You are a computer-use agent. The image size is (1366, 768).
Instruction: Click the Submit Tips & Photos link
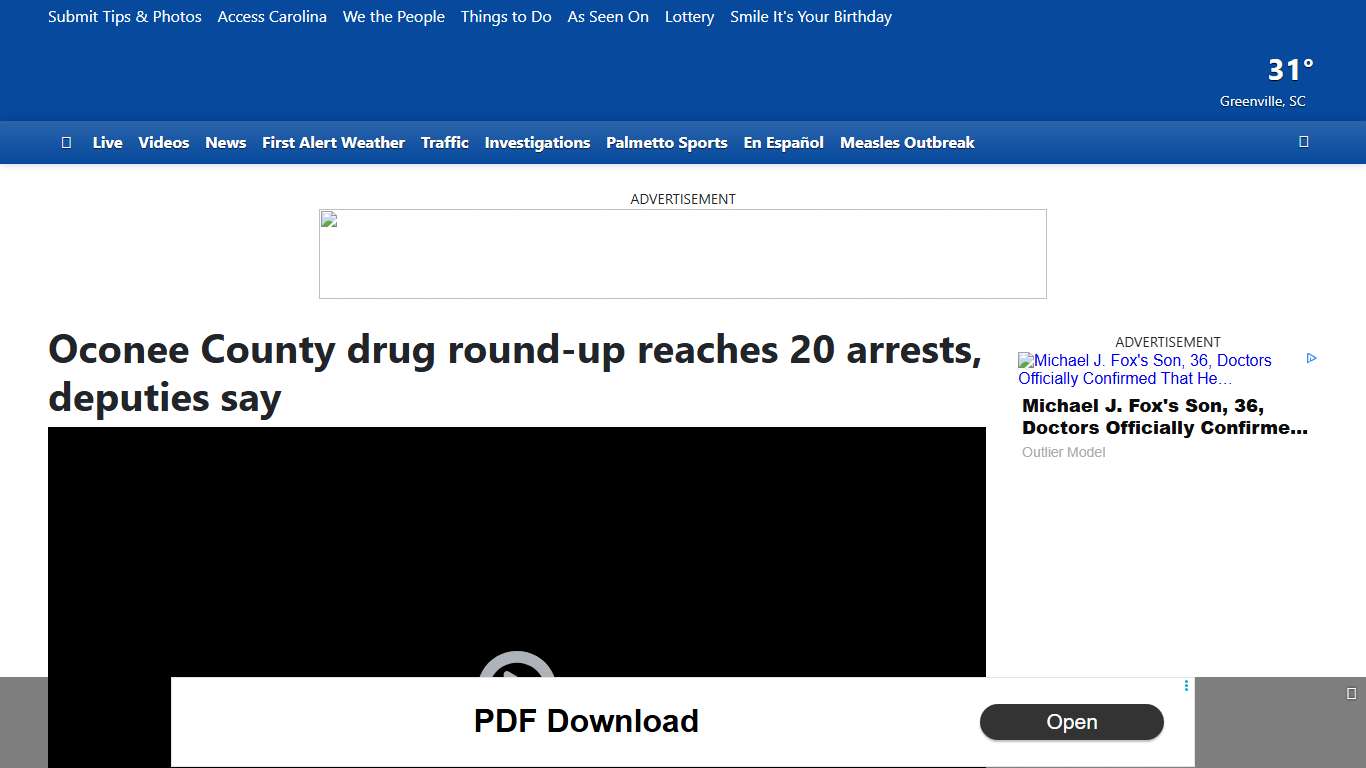(124, 16)
